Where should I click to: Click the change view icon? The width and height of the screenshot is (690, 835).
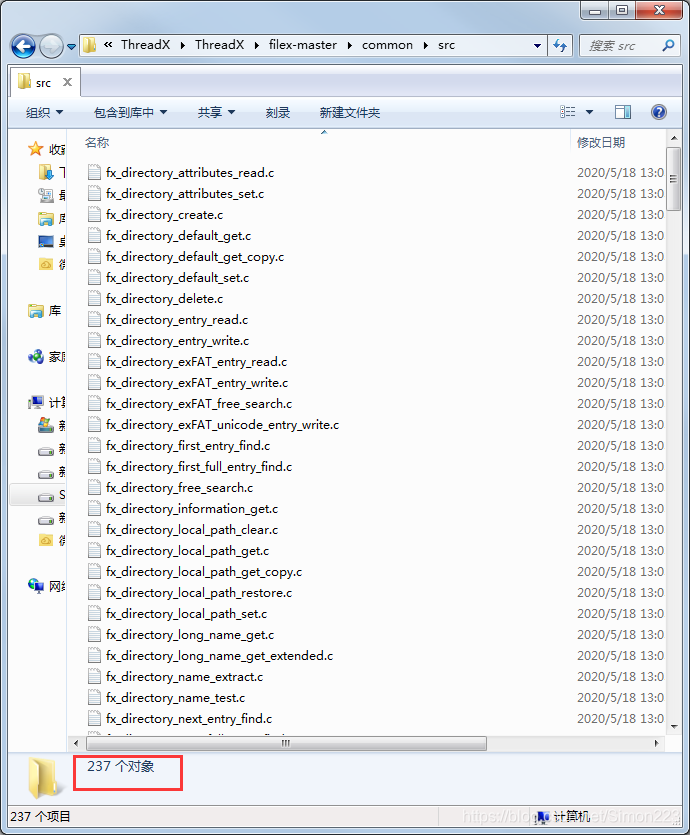[x=568, y=112]
